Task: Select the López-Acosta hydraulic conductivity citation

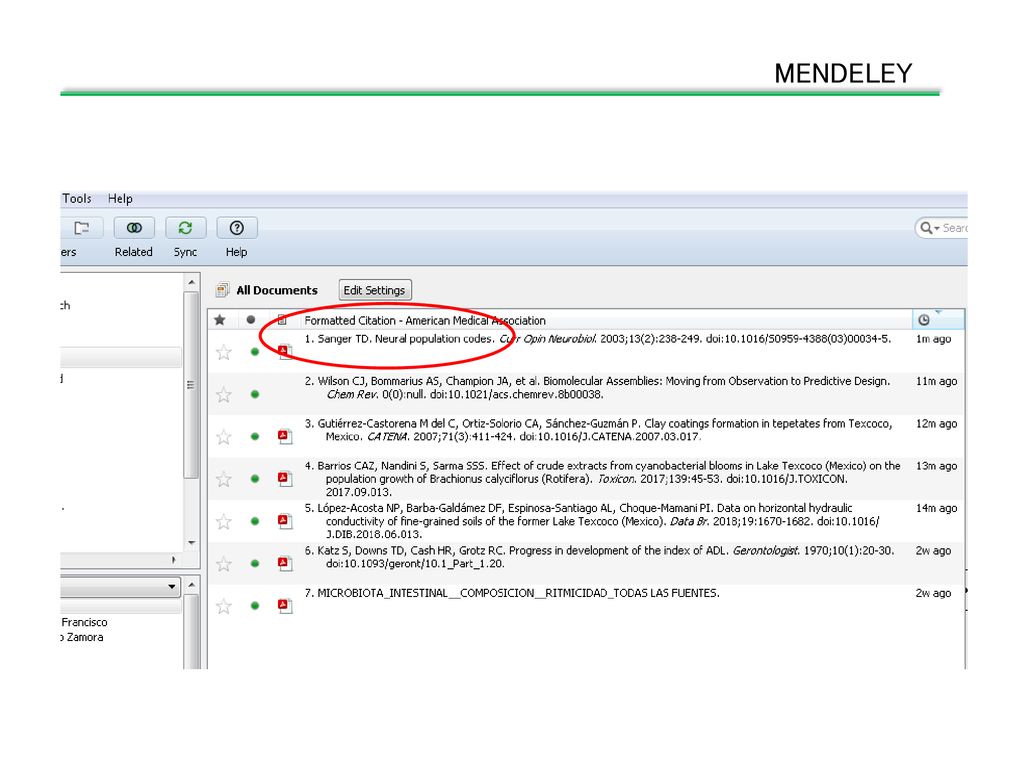Action: (x=592, y=521)
